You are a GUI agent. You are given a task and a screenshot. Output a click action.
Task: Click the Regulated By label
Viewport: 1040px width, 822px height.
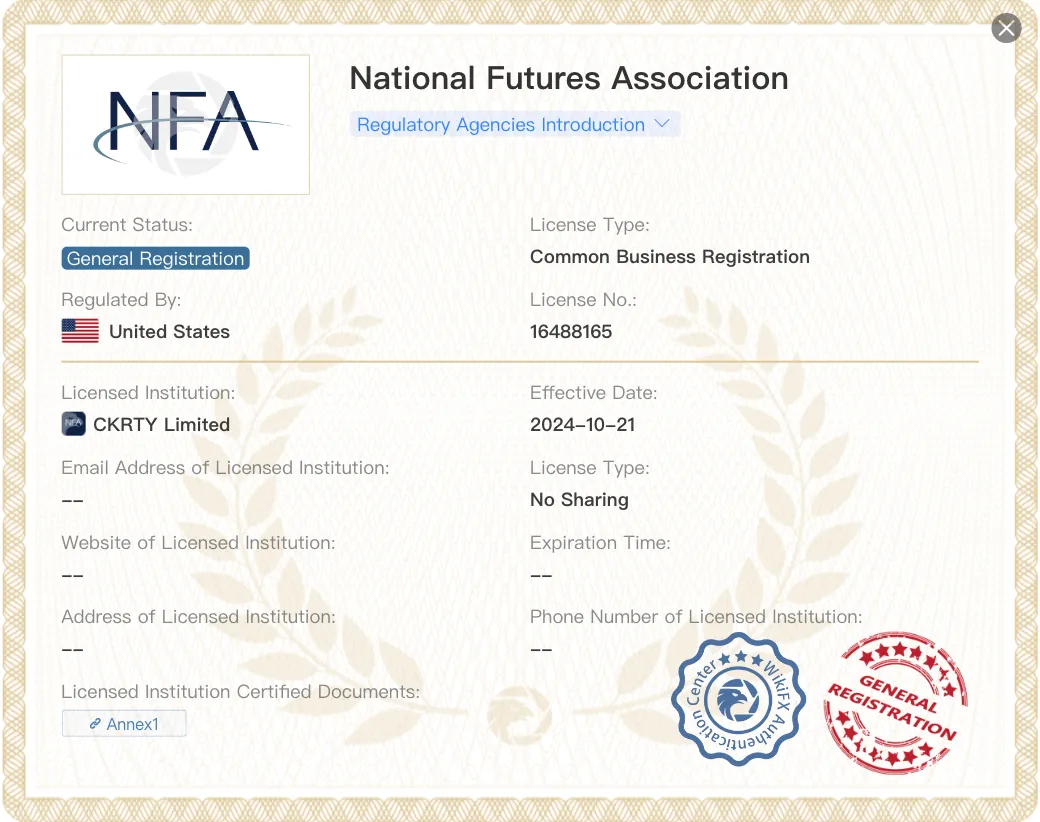tap(121, 300)
